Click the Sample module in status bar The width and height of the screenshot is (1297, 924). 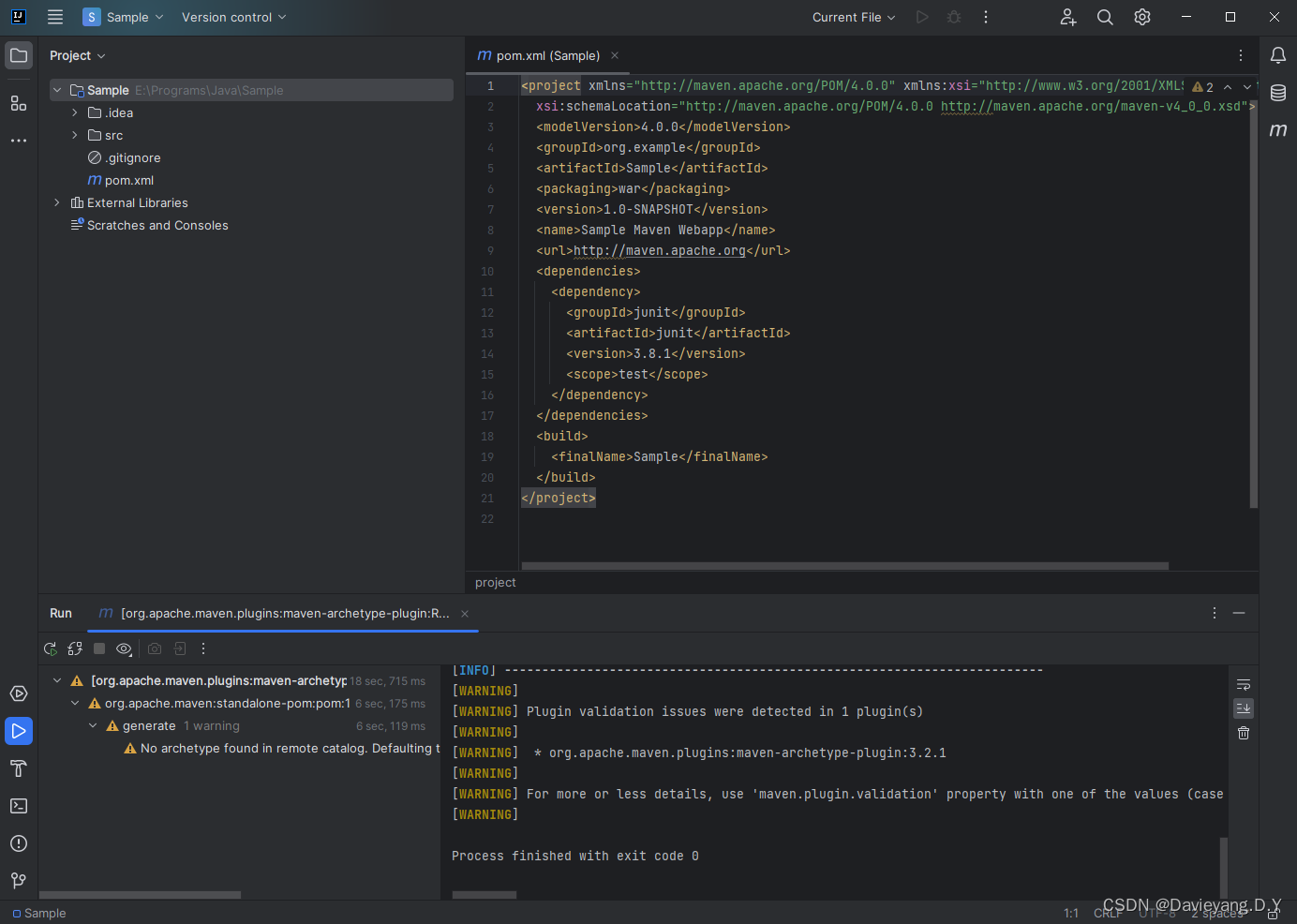click(39, 913)
